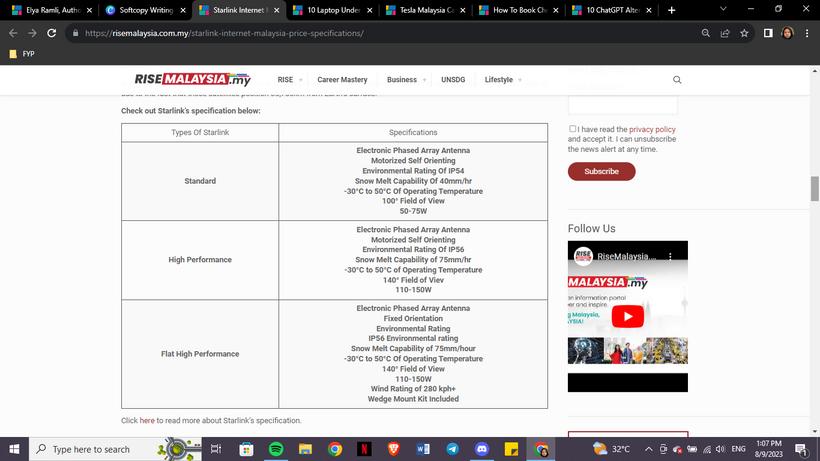Screen dimensions: 820x461
Task: Click RiseMalaysia.my logo
Action: tap(192, 79)
